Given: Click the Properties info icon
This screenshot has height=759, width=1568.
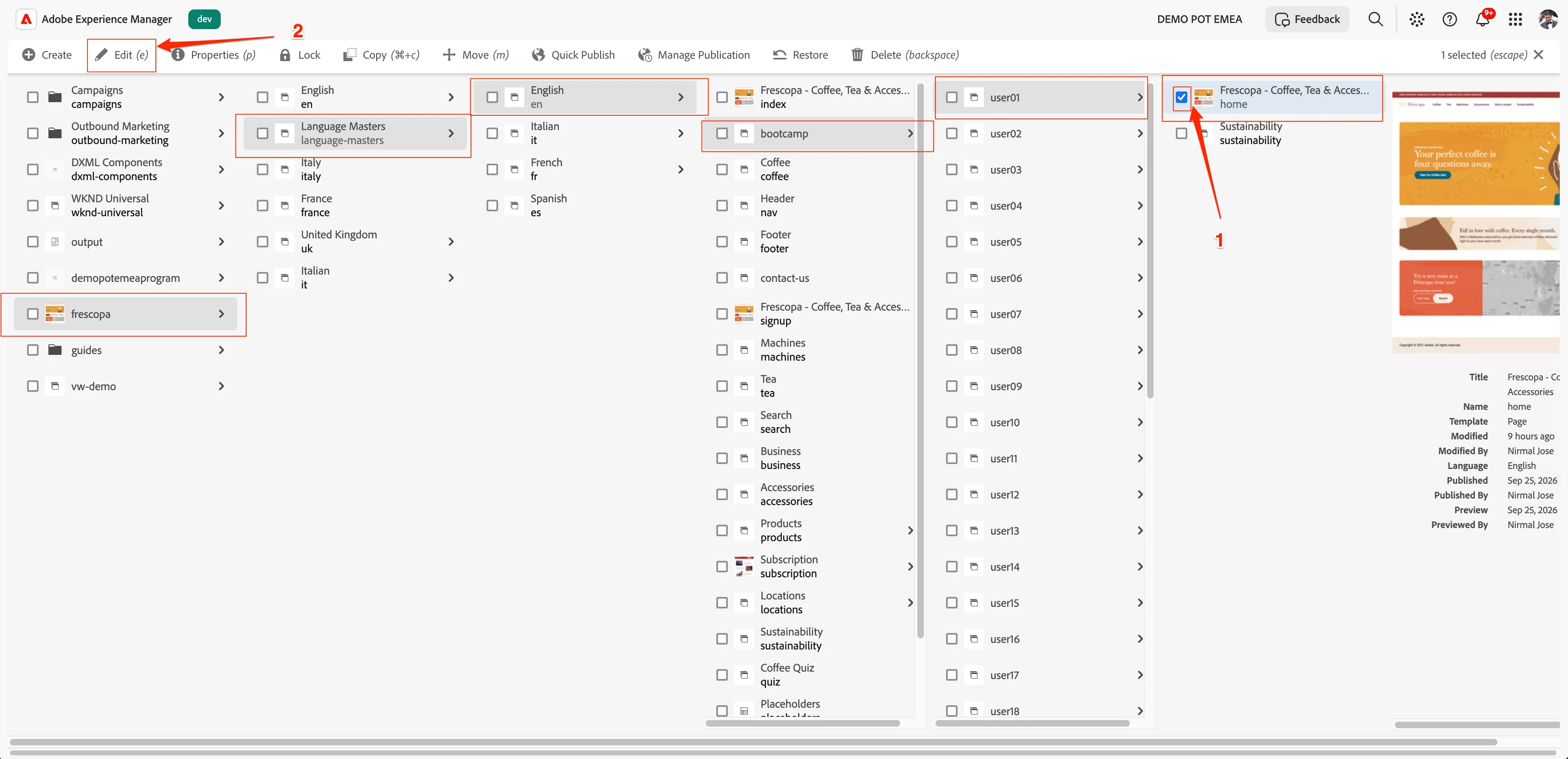Looking at the screenshot, I should click(x=178, y=55).
